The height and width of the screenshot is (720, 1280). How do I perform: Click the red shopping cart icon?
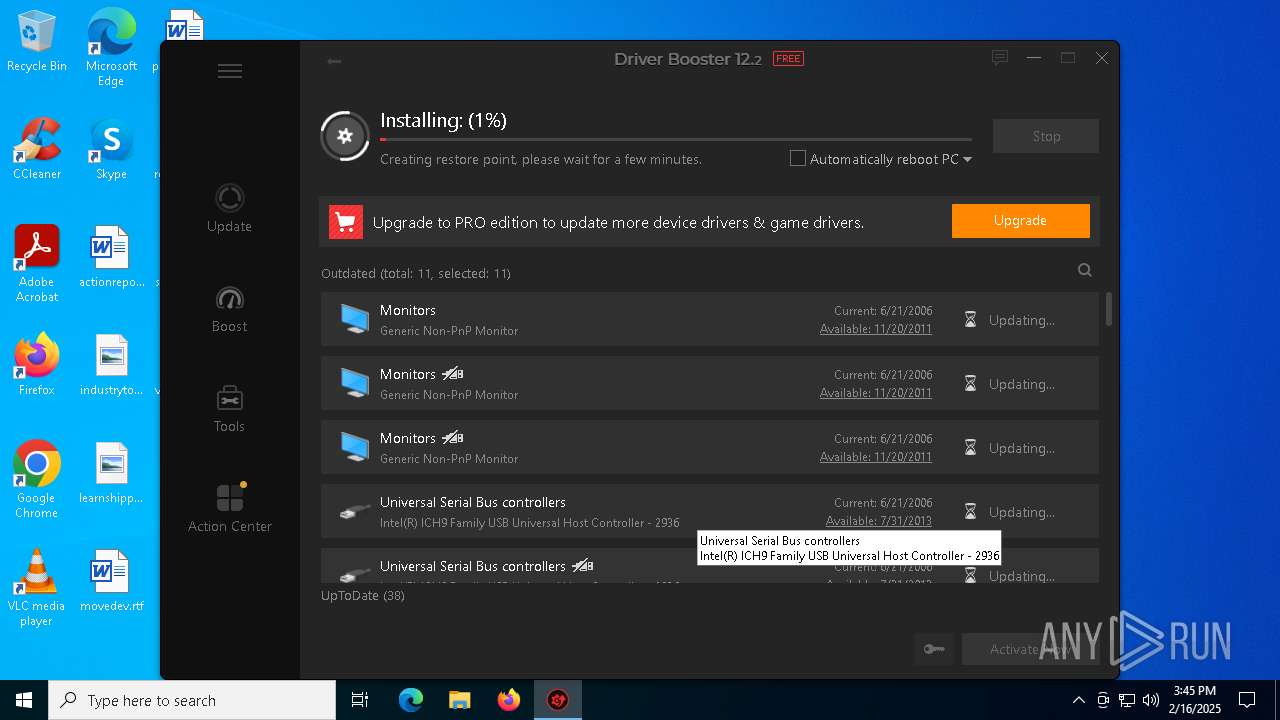pyautogui.click(x=346, y=222)
